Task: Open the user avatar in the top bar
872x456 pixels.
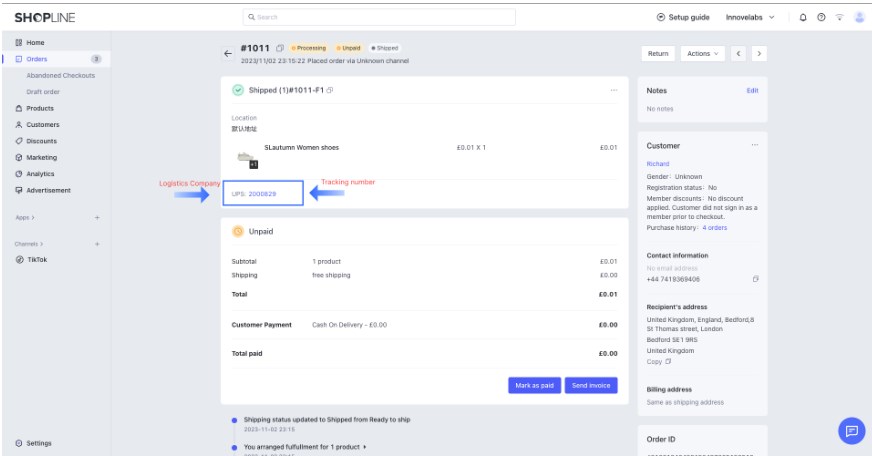Action: click(859, 17)
